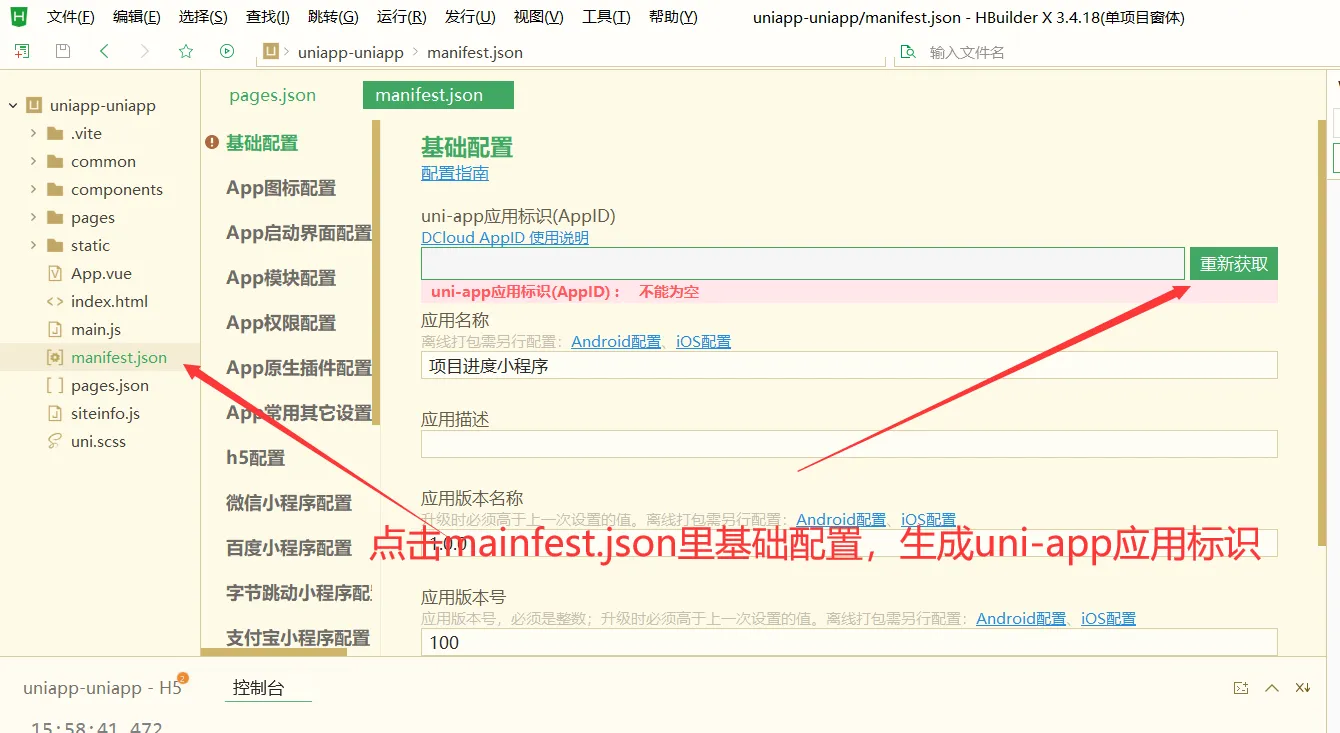Select the manifest.json editor tab

(x=438, y=96)
